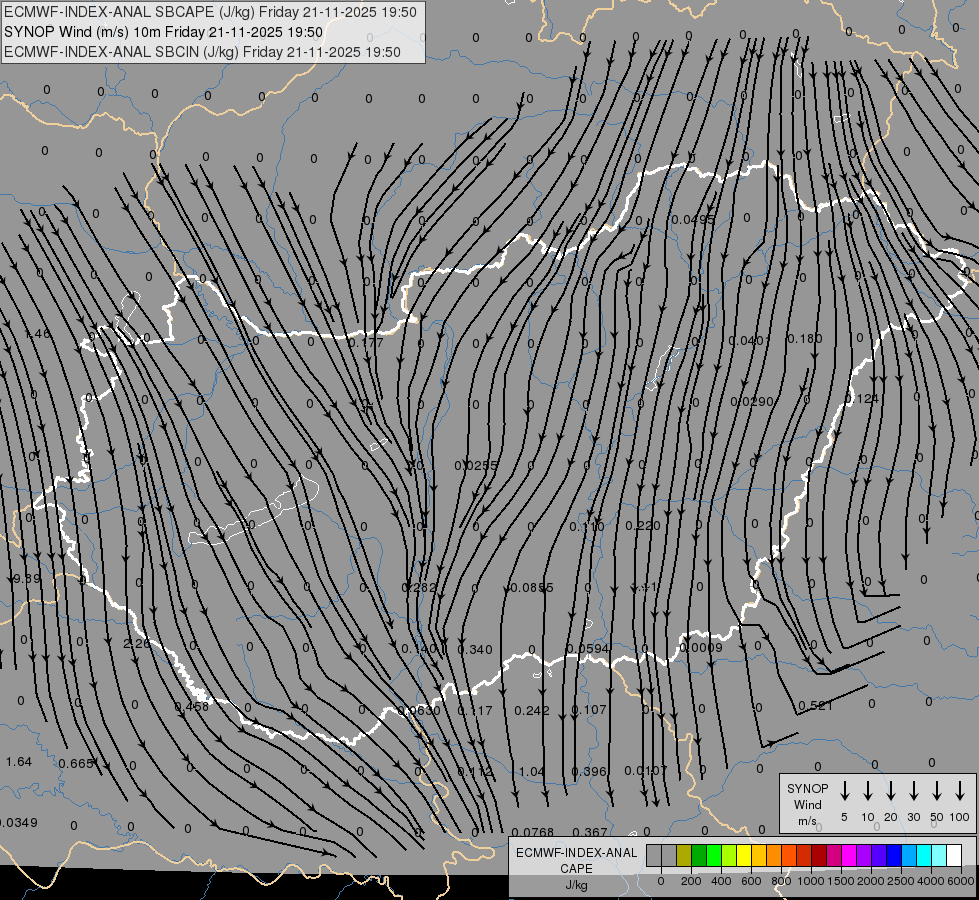This screenshot has height=900, width=979.
Task: Click the map value 0.177
Action: click(365, 342)
